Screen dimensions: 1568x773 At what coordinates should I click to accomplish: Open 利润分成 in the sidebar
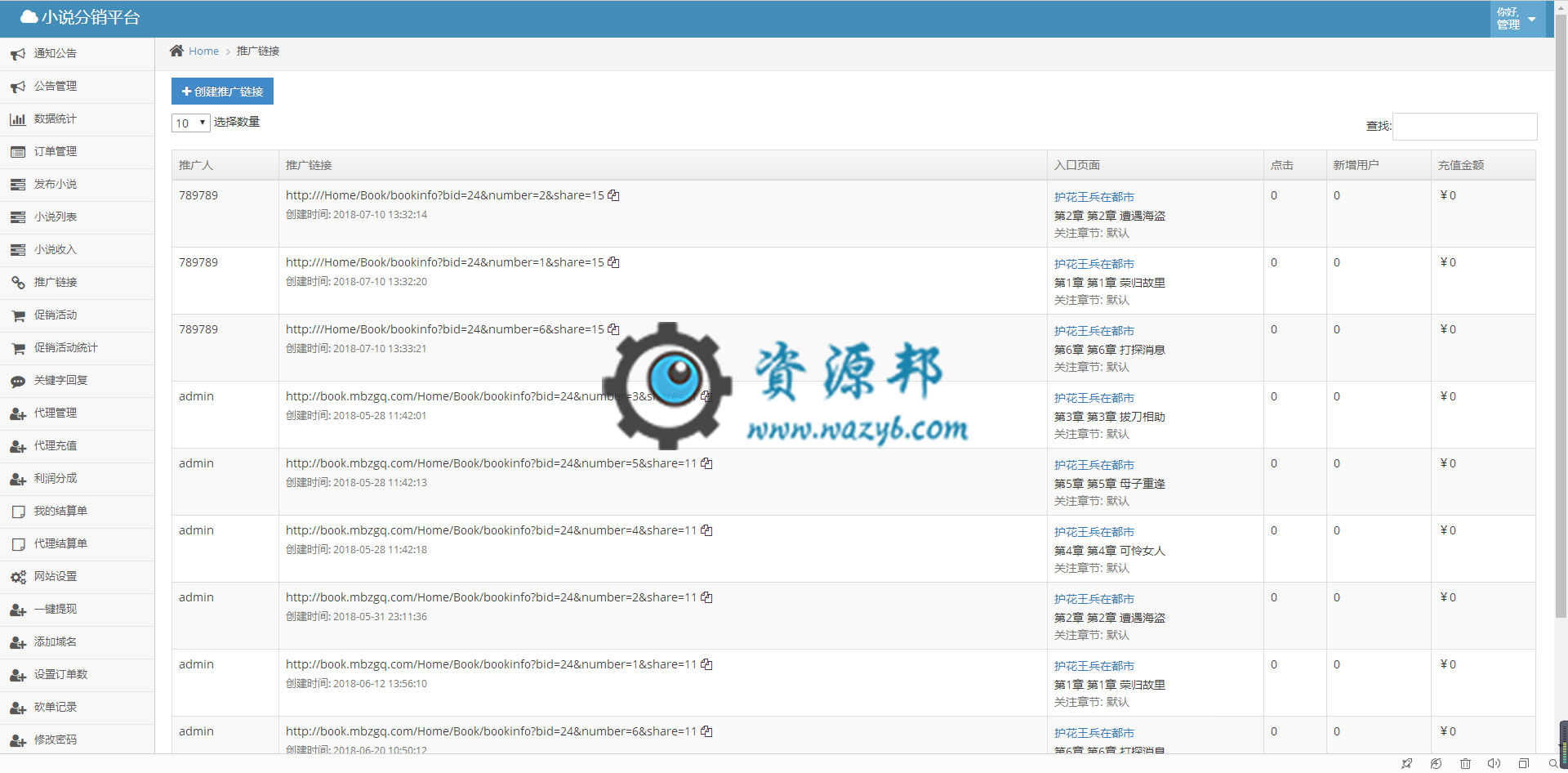click(x=78, y=479)
